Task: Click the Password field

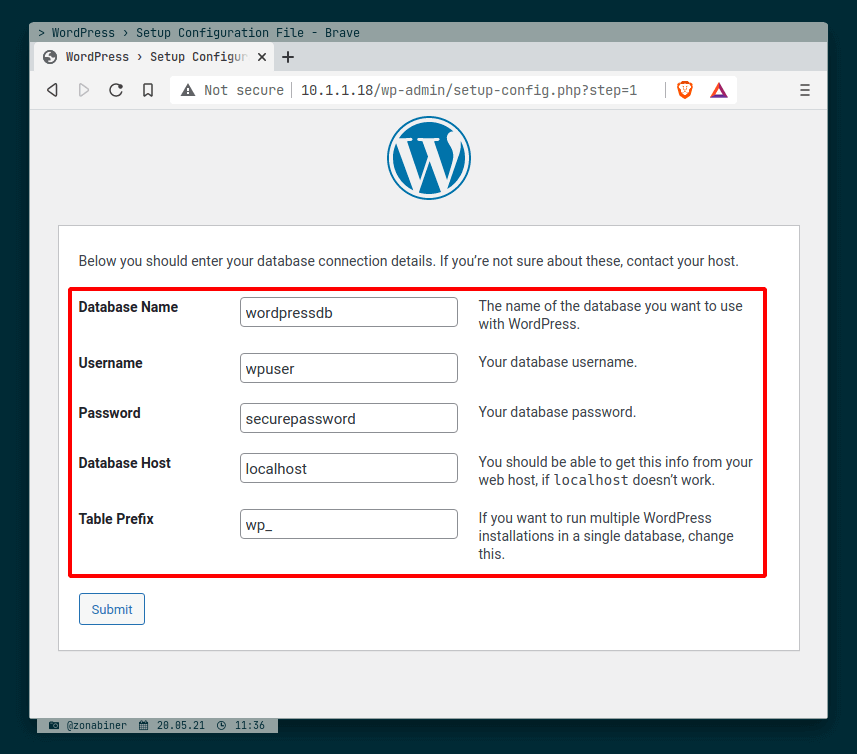Action: pos(348,418)
